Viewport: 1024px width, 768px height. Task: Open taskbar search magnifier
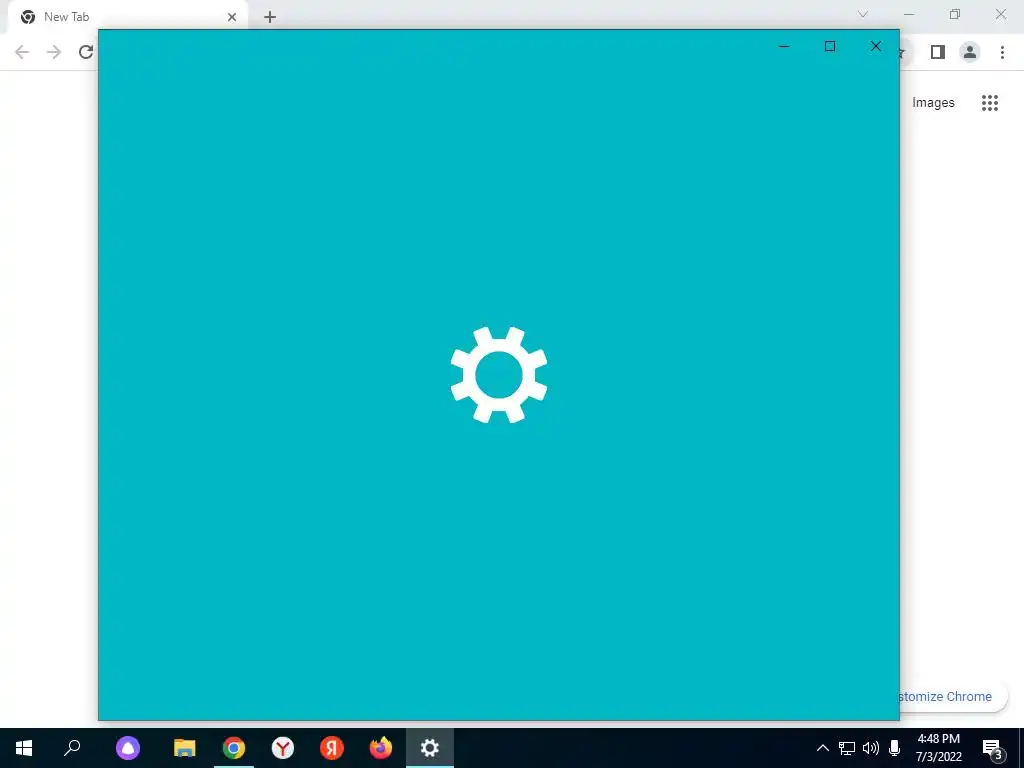72,747
